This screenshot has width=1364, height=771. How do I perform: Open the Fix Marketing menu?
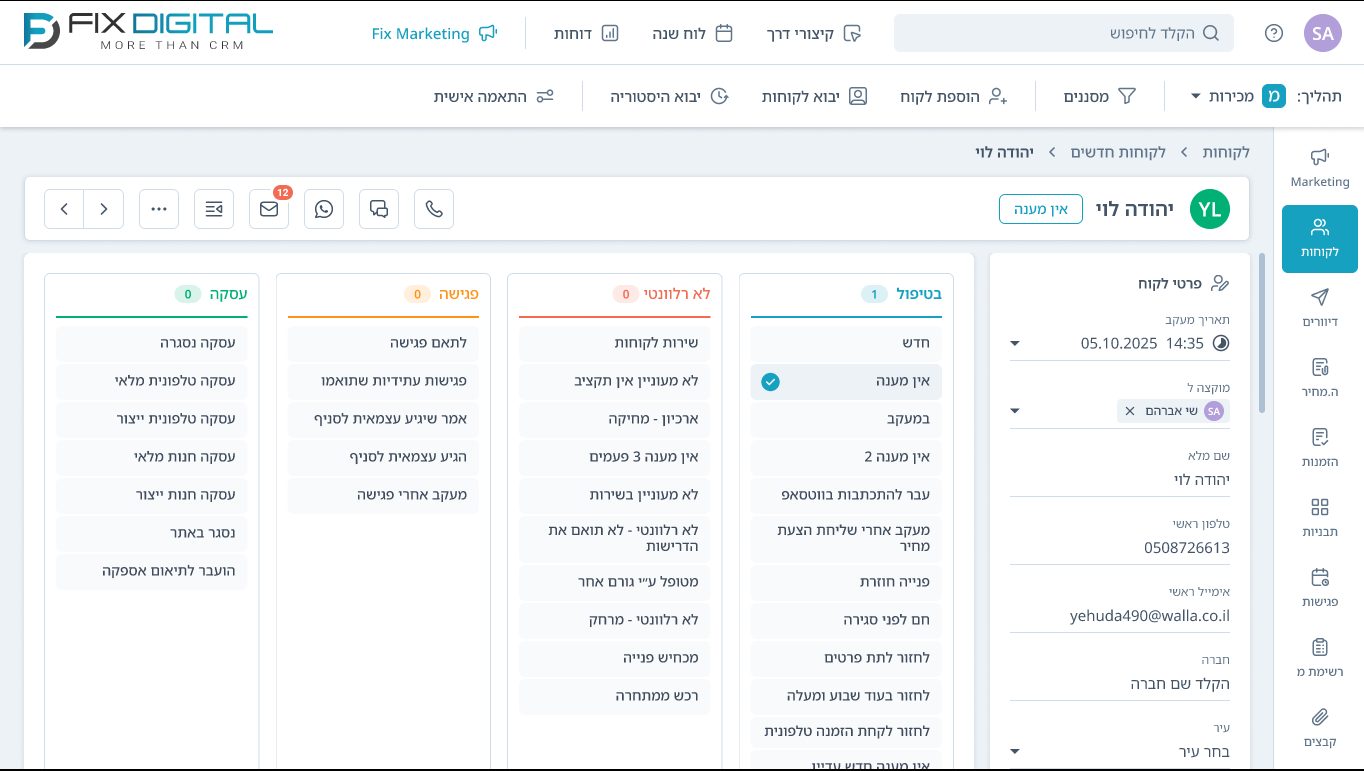pos(434,33)
